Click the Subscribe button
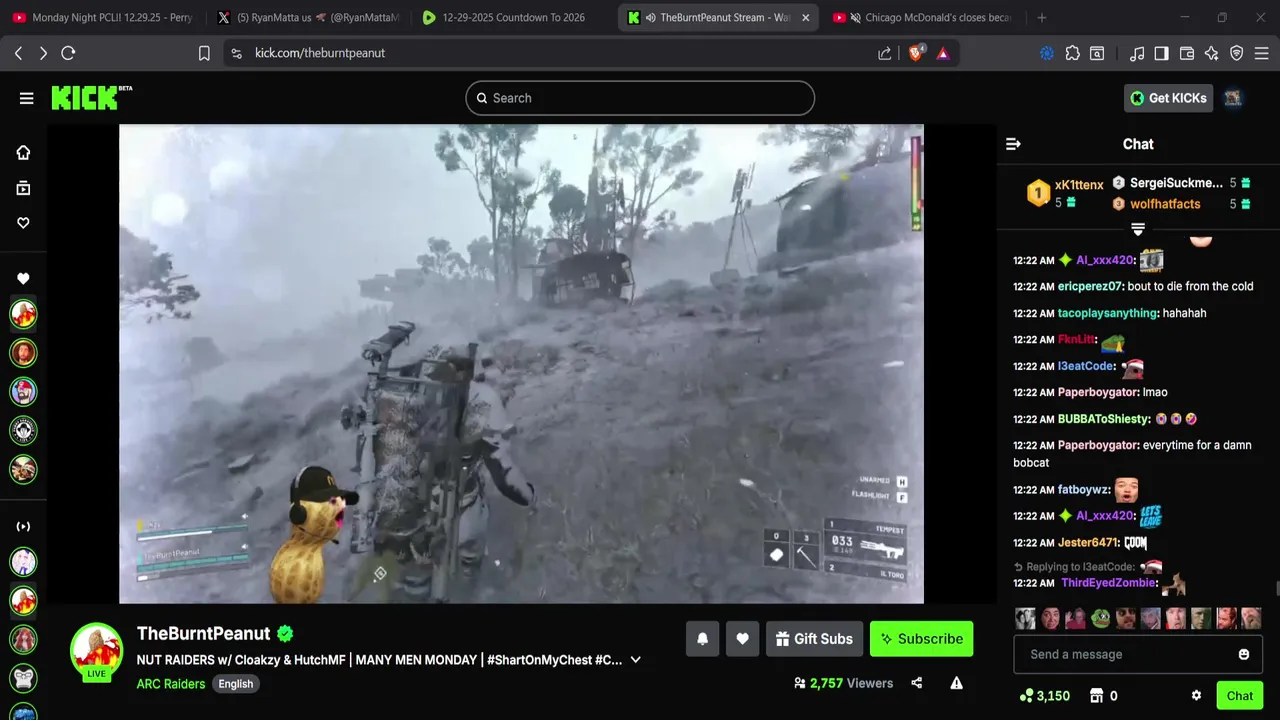 (x=921, y=639)
